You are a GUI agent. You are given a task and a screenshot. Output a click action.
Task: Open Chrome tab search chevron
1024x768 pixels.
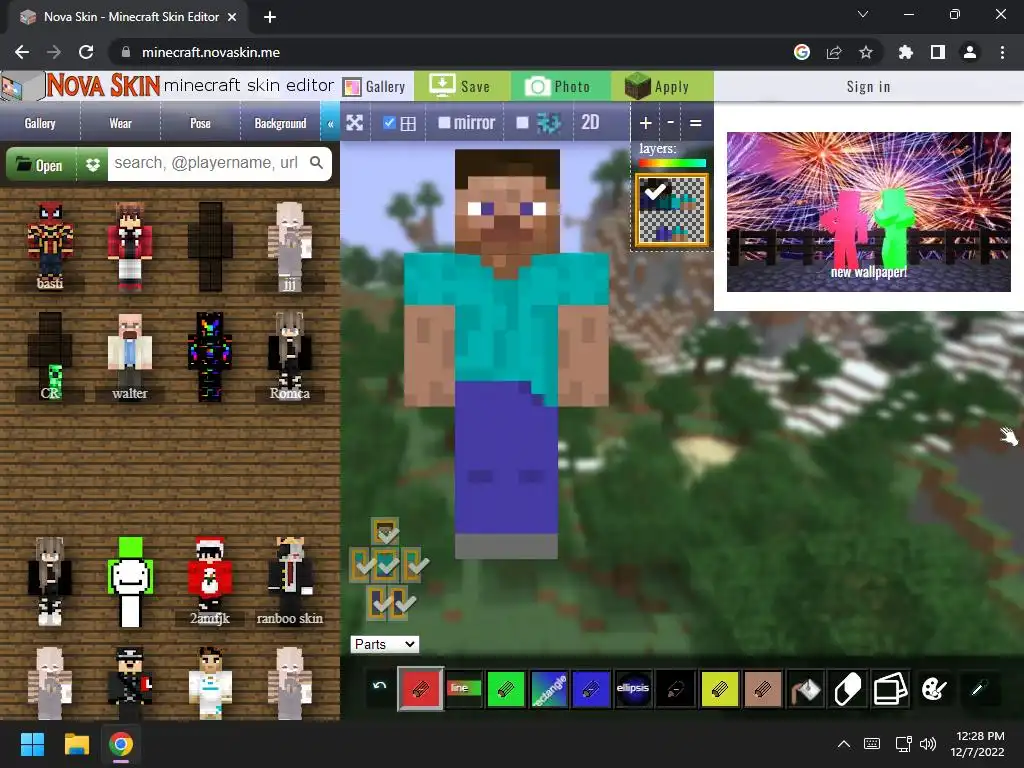click(x=863, y=14)
